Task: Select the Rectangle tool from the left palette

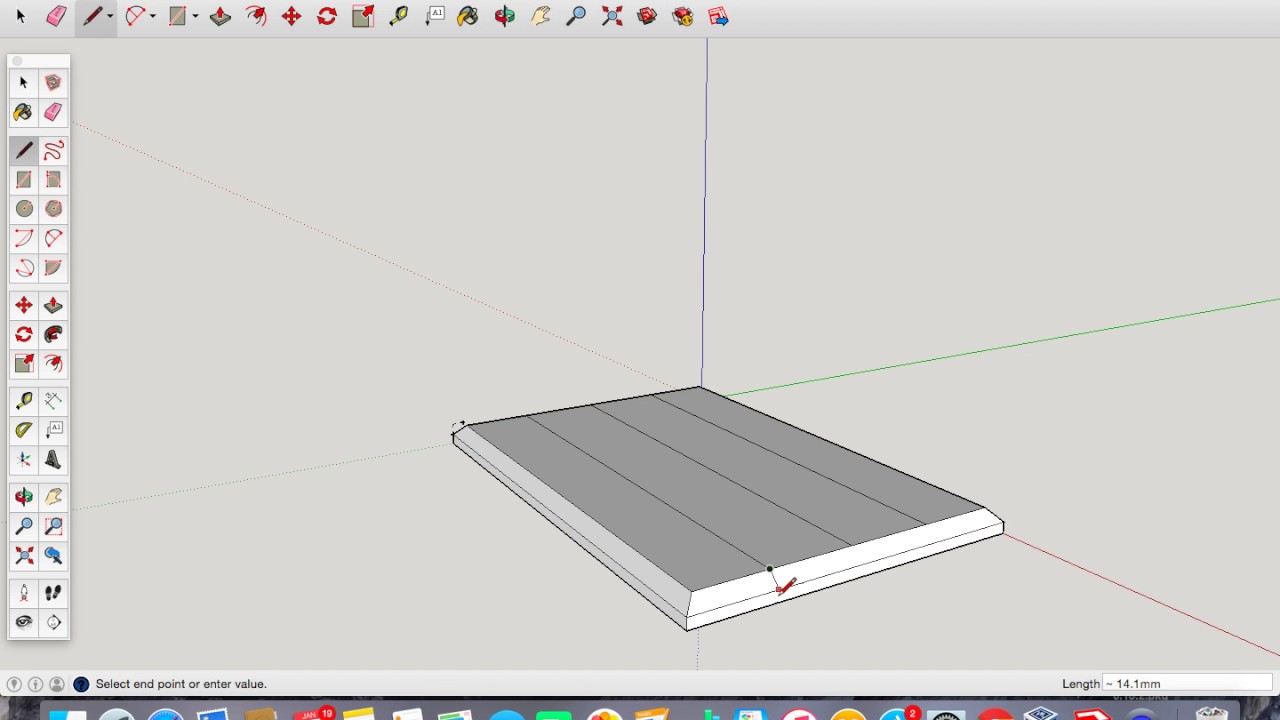Action: [23, 180]
